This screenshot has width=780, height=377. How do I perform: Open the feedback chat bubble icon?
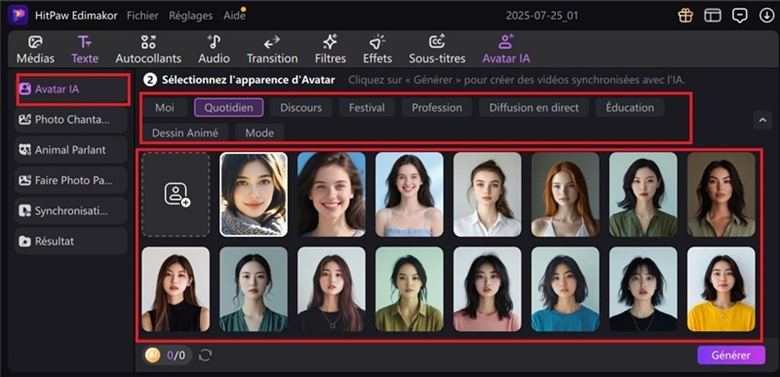740,15
